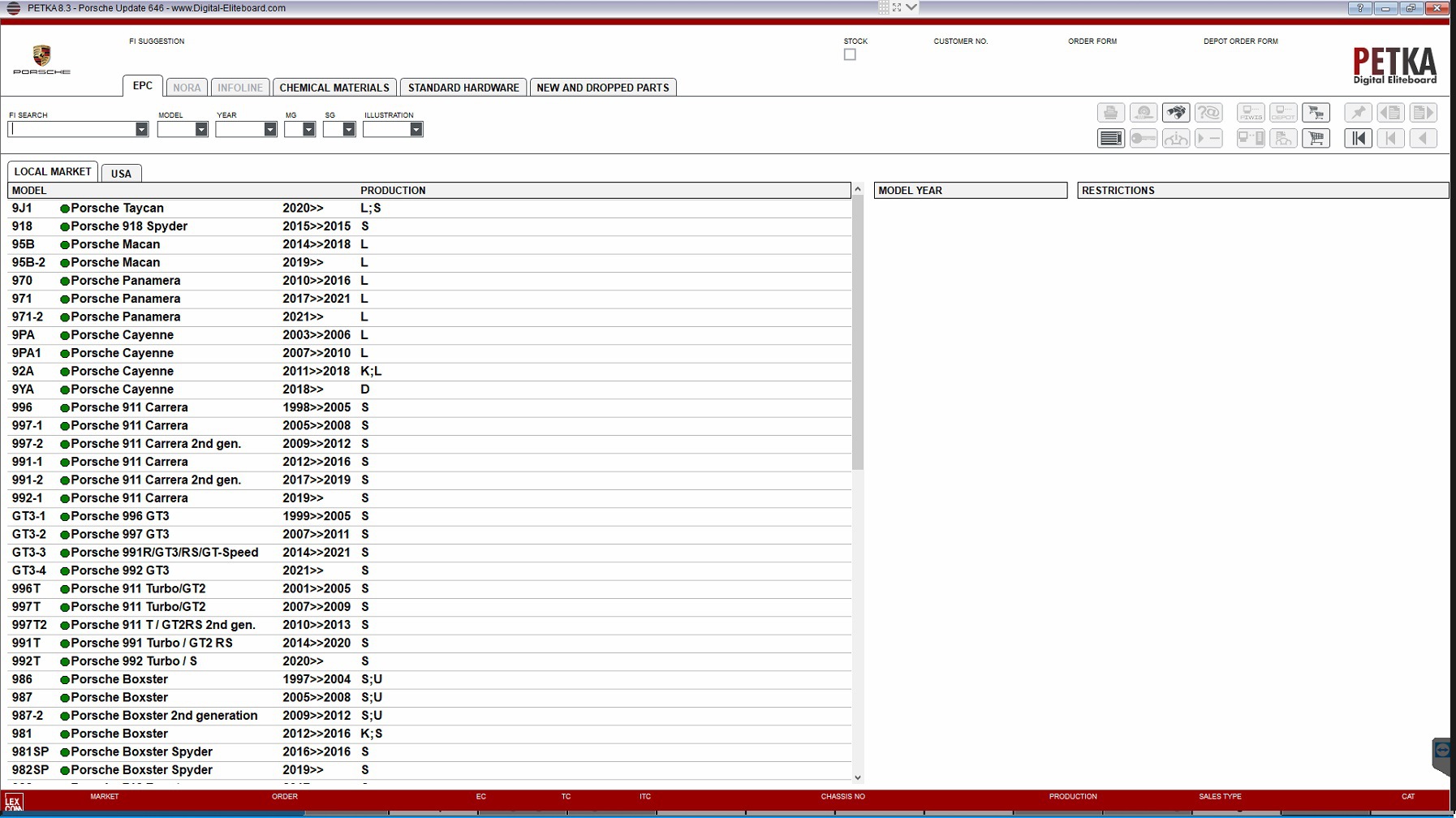This screenshot has height=818, width=1456.
Task: Click the model list scrollbar up arrow
Action: (858, 189)
